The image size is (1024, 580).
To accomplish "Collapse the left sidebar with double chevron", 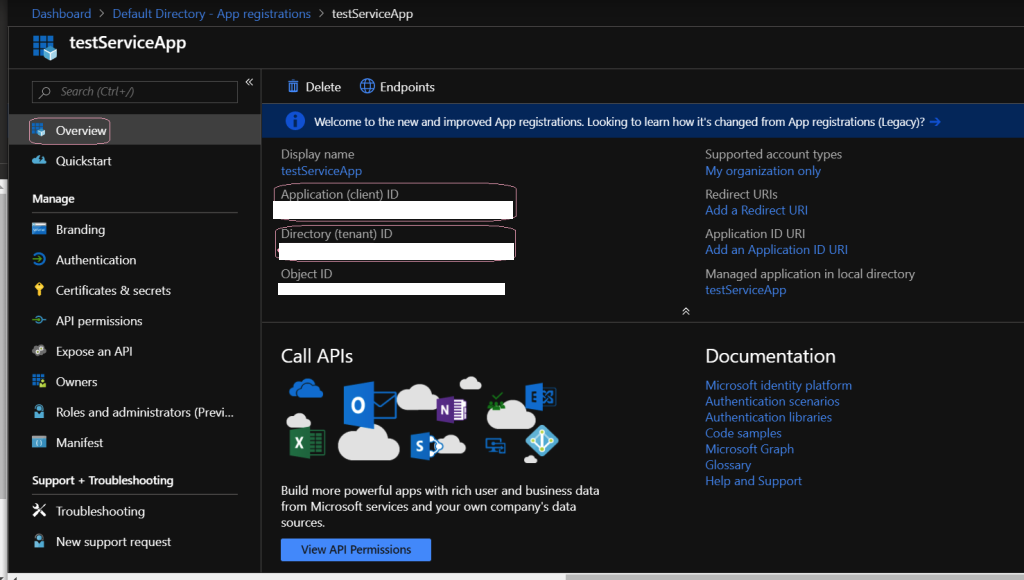I will 249,82.
